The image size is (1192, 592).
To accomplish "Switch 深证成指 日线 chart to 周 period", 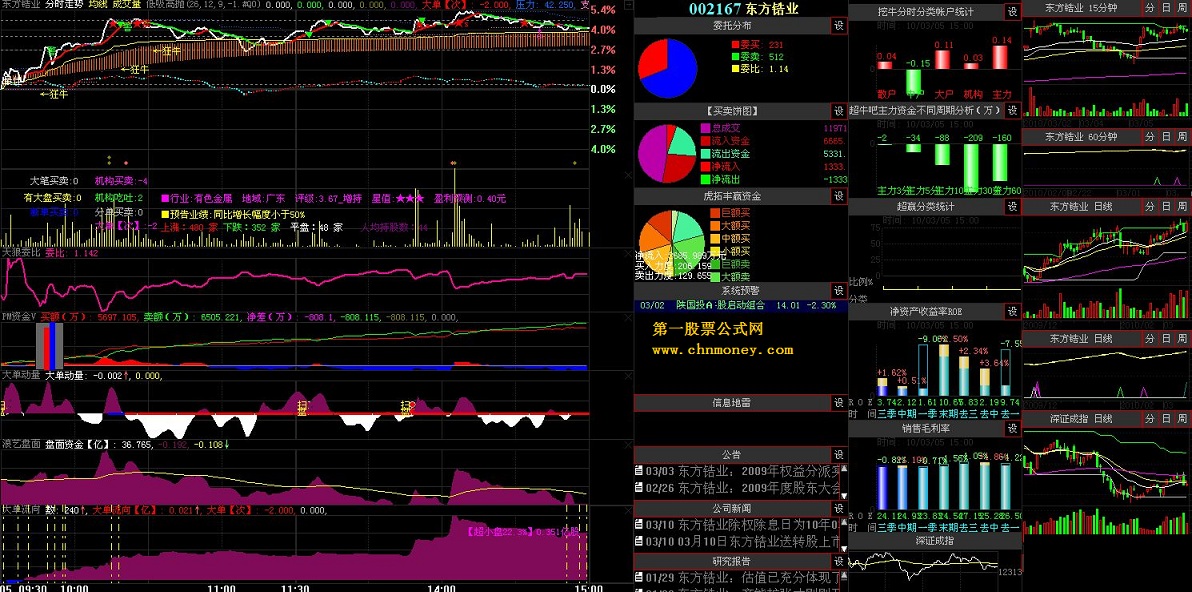I will [1183, 419].
